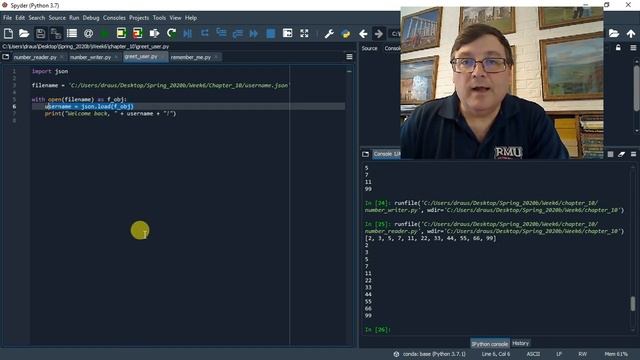Click the ASCII encoding status
Viewport: 640px width, 360px height.
(x=533, y=354)
